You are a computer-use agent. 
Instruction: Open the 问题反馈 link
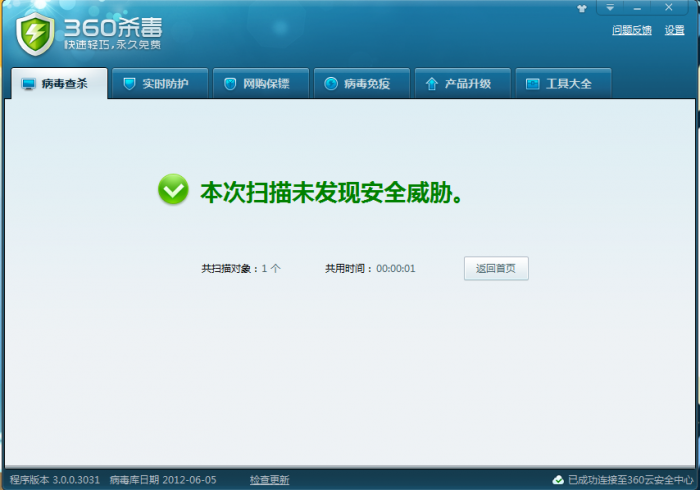pyautogui.click(x=632, y=30)
